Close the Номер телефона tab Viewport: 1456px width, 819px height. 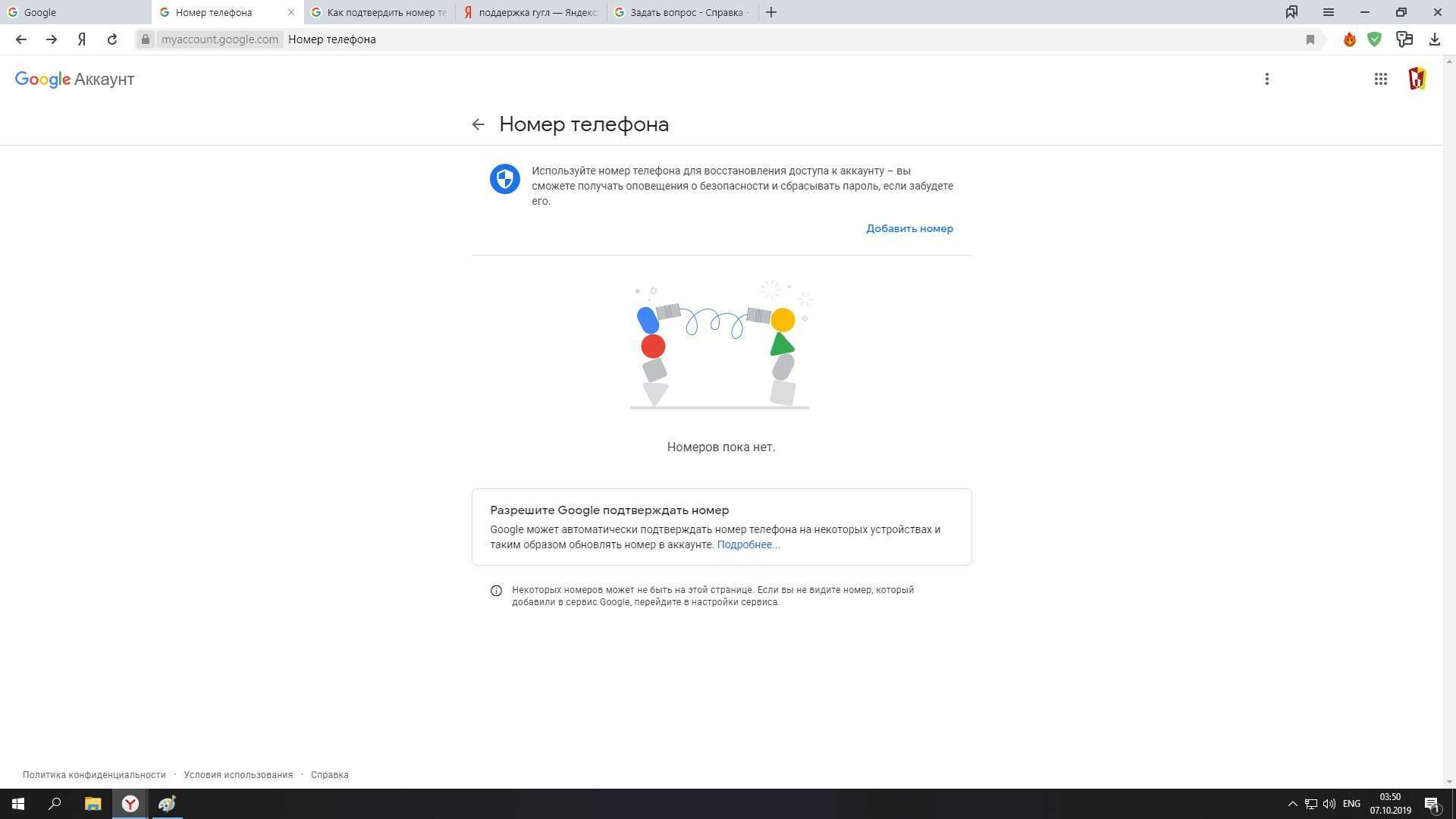click(291, 12)
